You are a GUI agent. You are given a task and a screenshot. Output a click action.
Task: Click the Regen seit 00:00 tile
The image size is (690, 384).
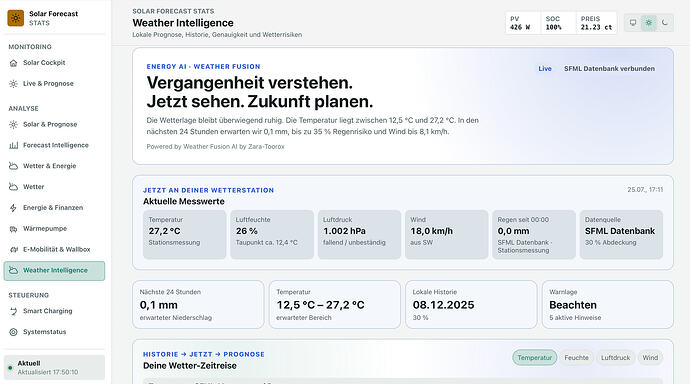click(x=534, y=234)
